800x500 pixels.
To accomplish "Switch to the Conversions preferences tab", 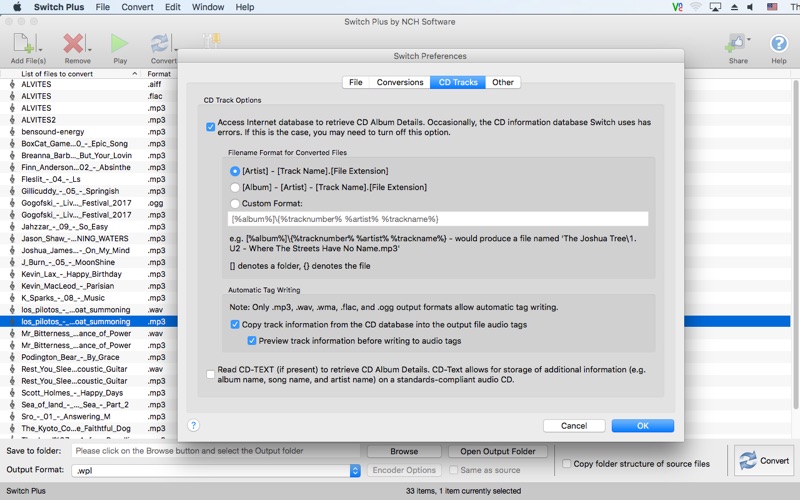I will click(x=400, y=82).
